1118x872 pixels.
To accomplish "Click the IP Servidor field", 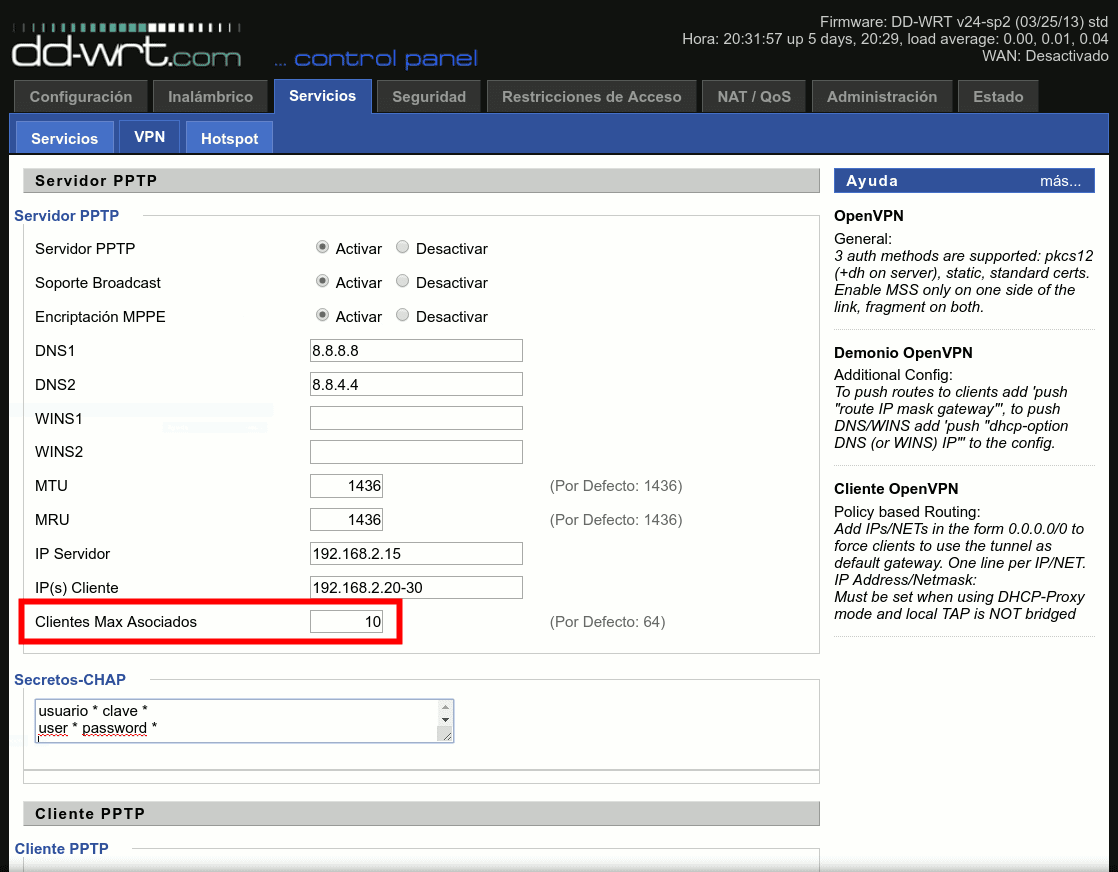I will pyautogui.click(x=416, y=553).
